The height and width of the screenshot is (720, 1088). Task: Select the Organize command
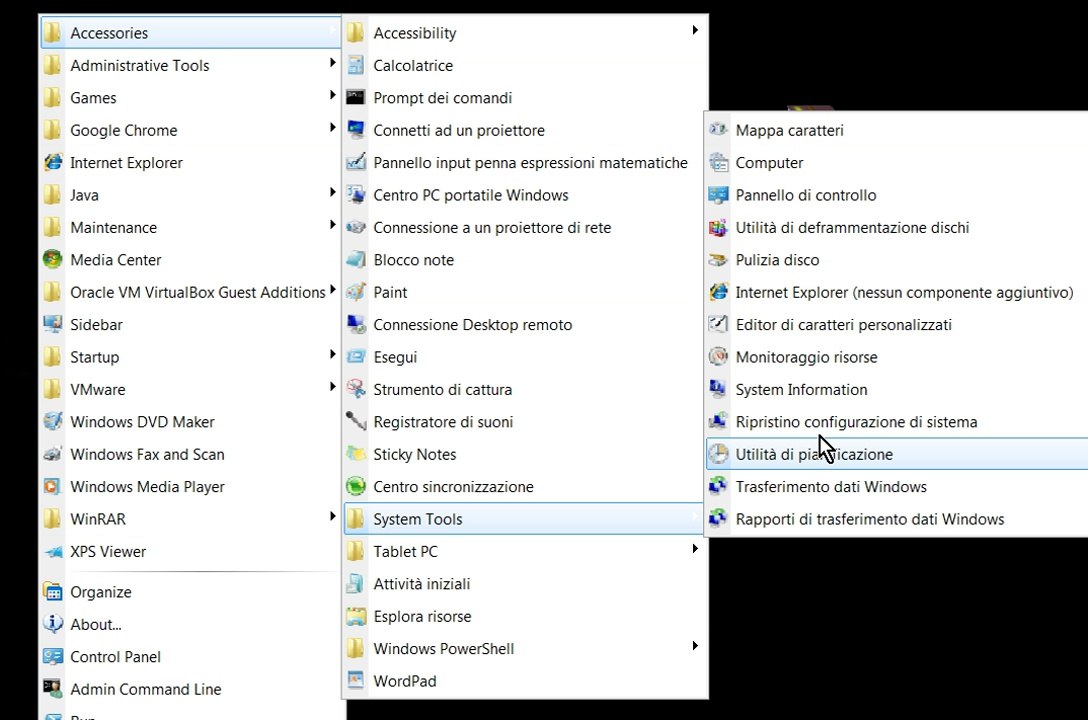pyautogui.click(x=191, y=592)
